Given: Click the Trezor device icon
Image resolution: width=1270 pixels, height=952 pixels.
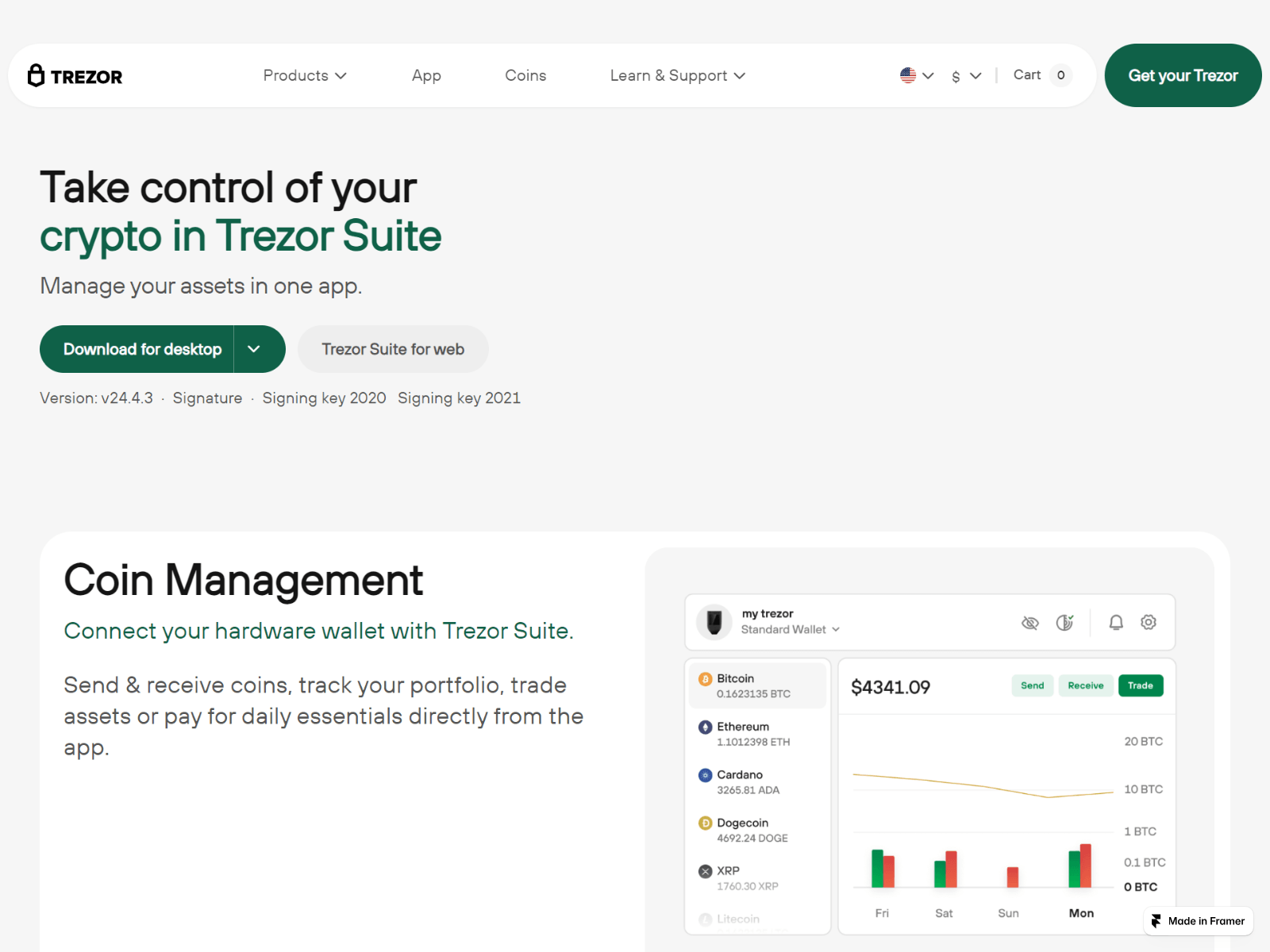Looking at the screenshot, I should (714, 621).
